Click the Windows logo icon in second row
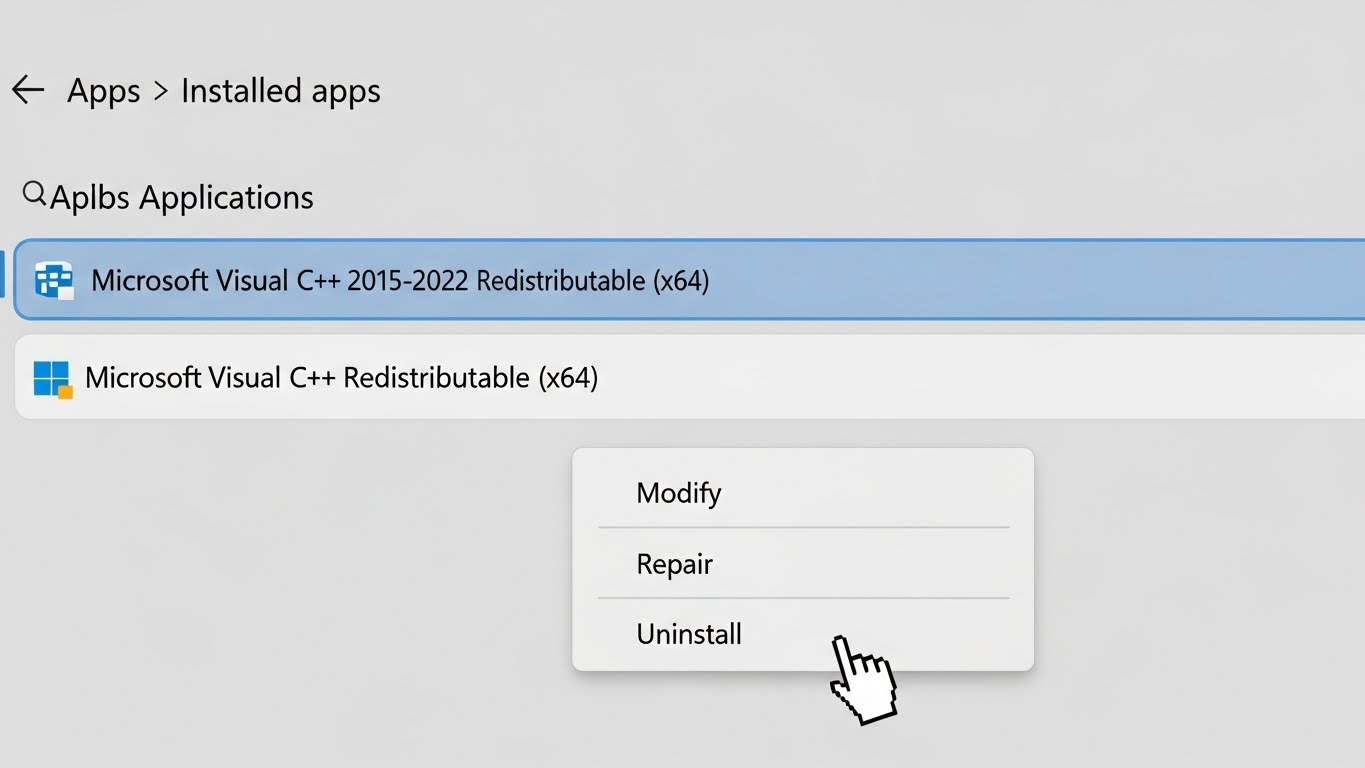Viewport: 1365px width, 768px height. point(52,379)
